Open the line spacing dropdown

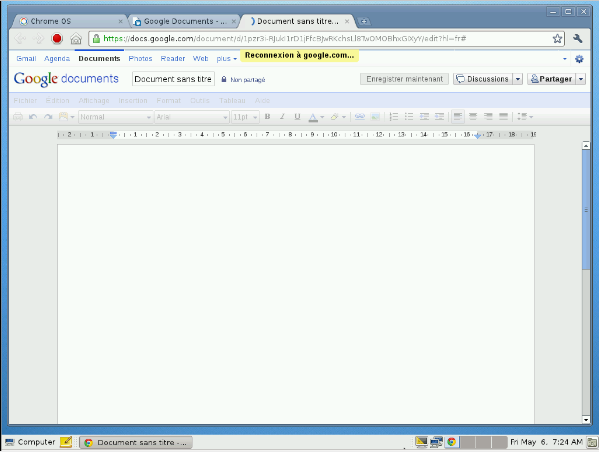[x=525, y=117]
